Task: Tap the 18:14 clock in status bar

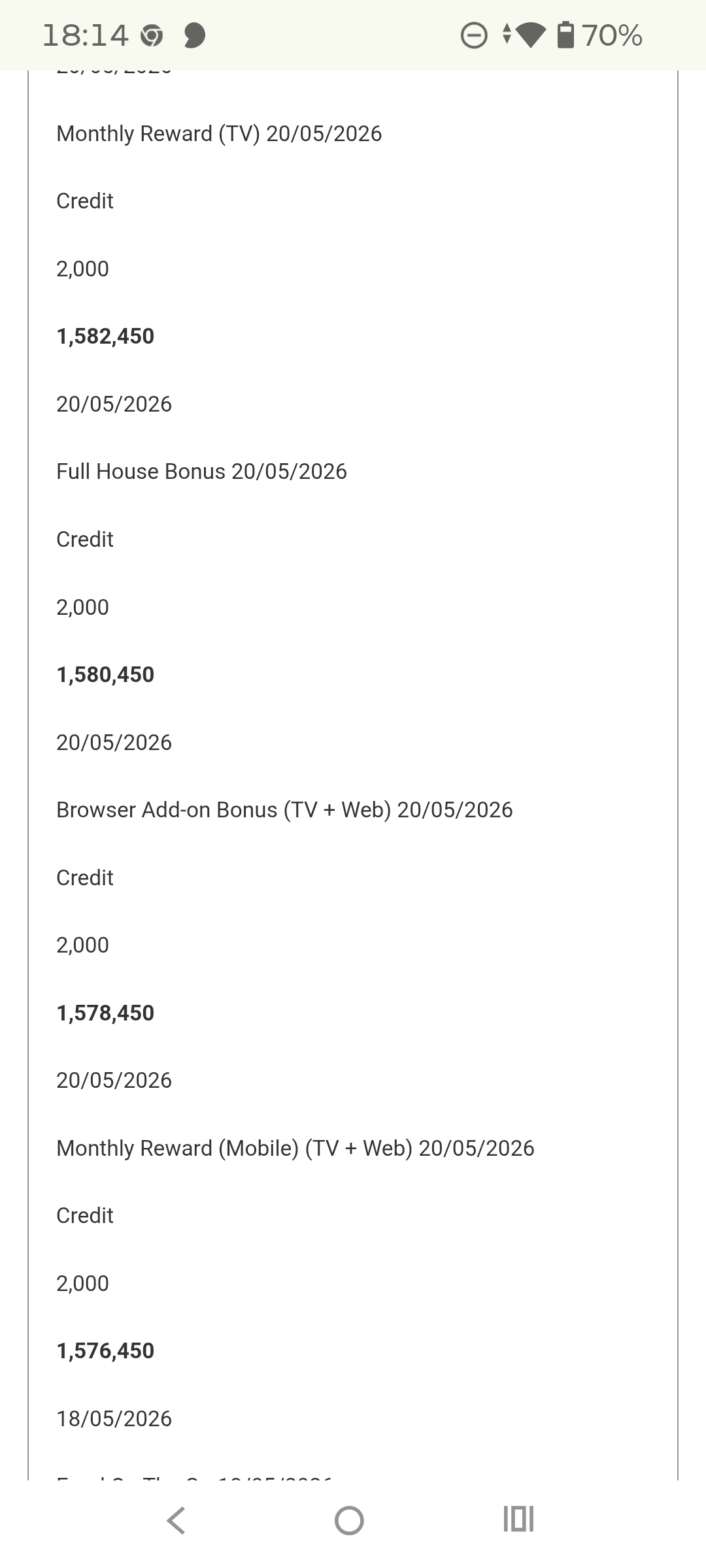Action: coord(85,35)
